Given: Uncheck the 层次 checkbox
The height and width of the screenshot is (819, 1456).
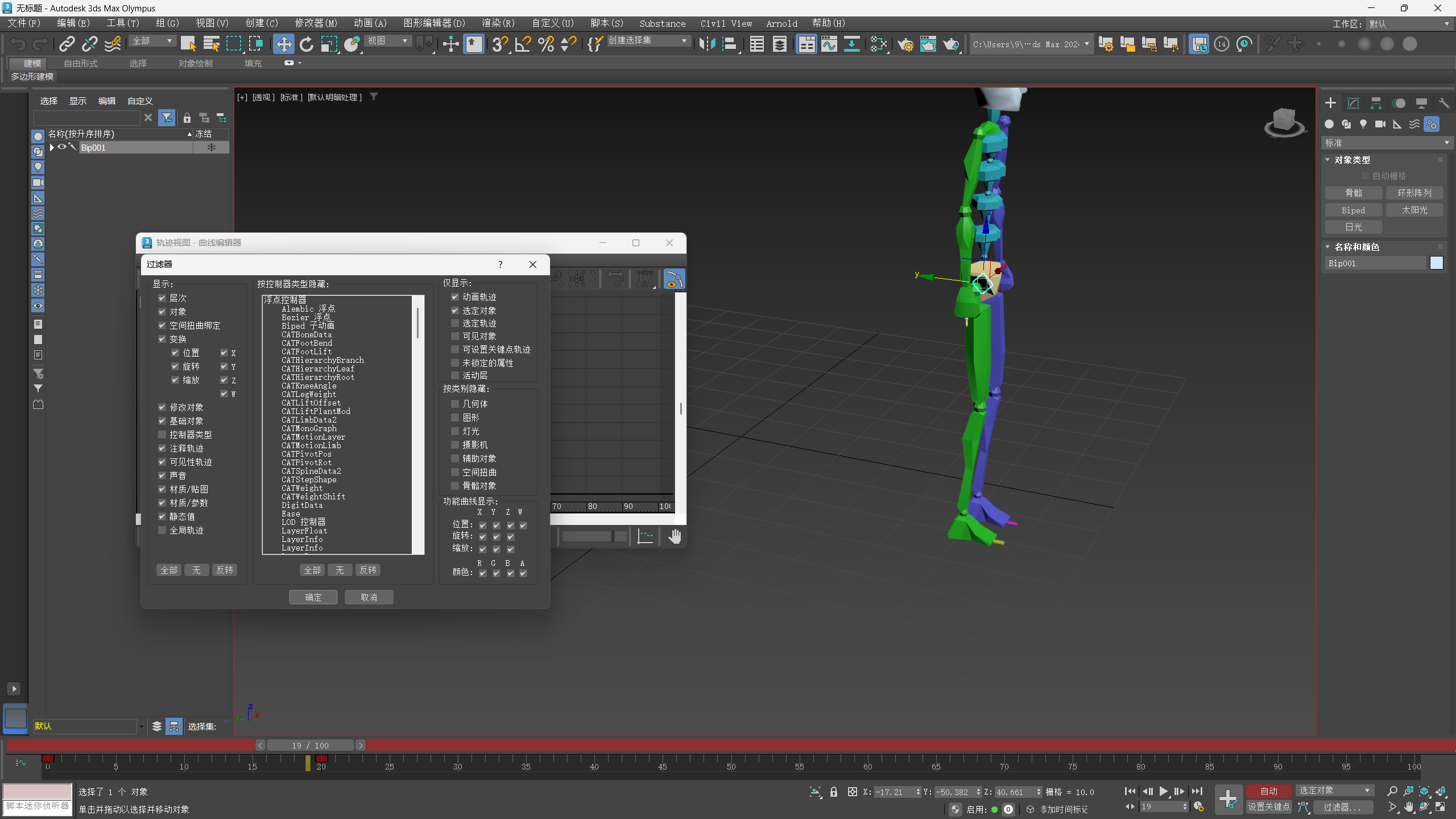Looking at the screenshot, I should [x=162, y=298].
